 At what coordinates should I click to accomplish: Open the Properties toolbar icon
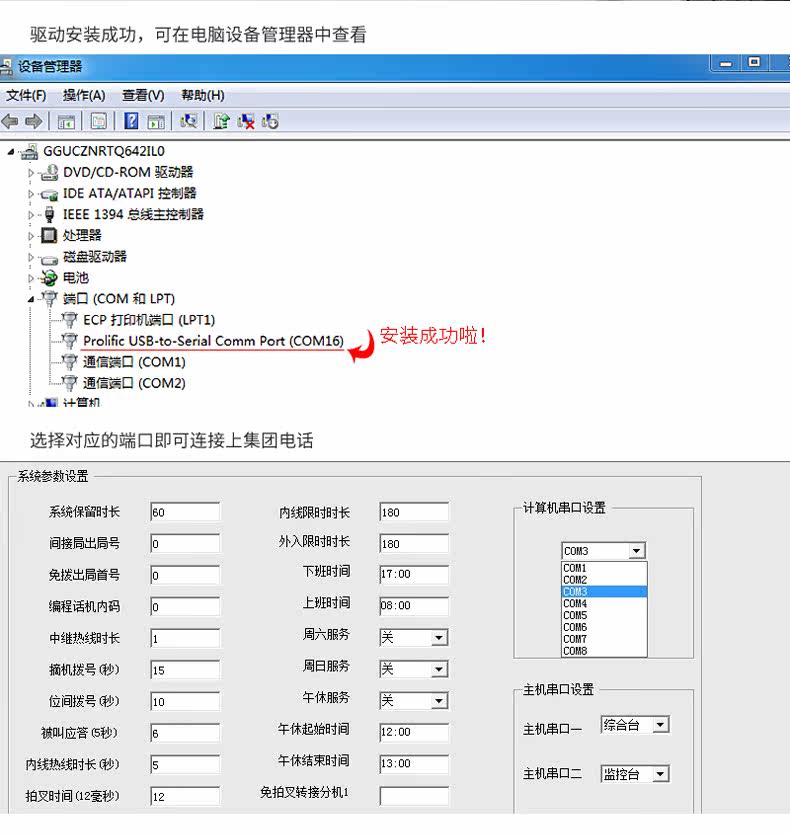coord(99,121)
